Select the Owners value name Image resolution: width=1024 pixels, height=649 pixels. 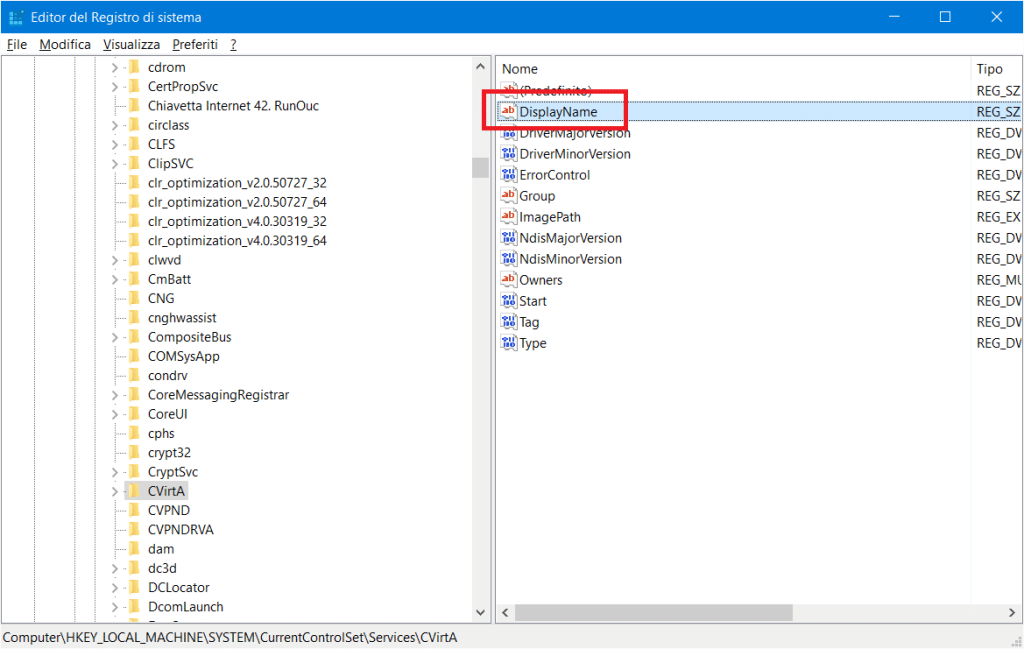pyautogui.click(x=541, y=280)
